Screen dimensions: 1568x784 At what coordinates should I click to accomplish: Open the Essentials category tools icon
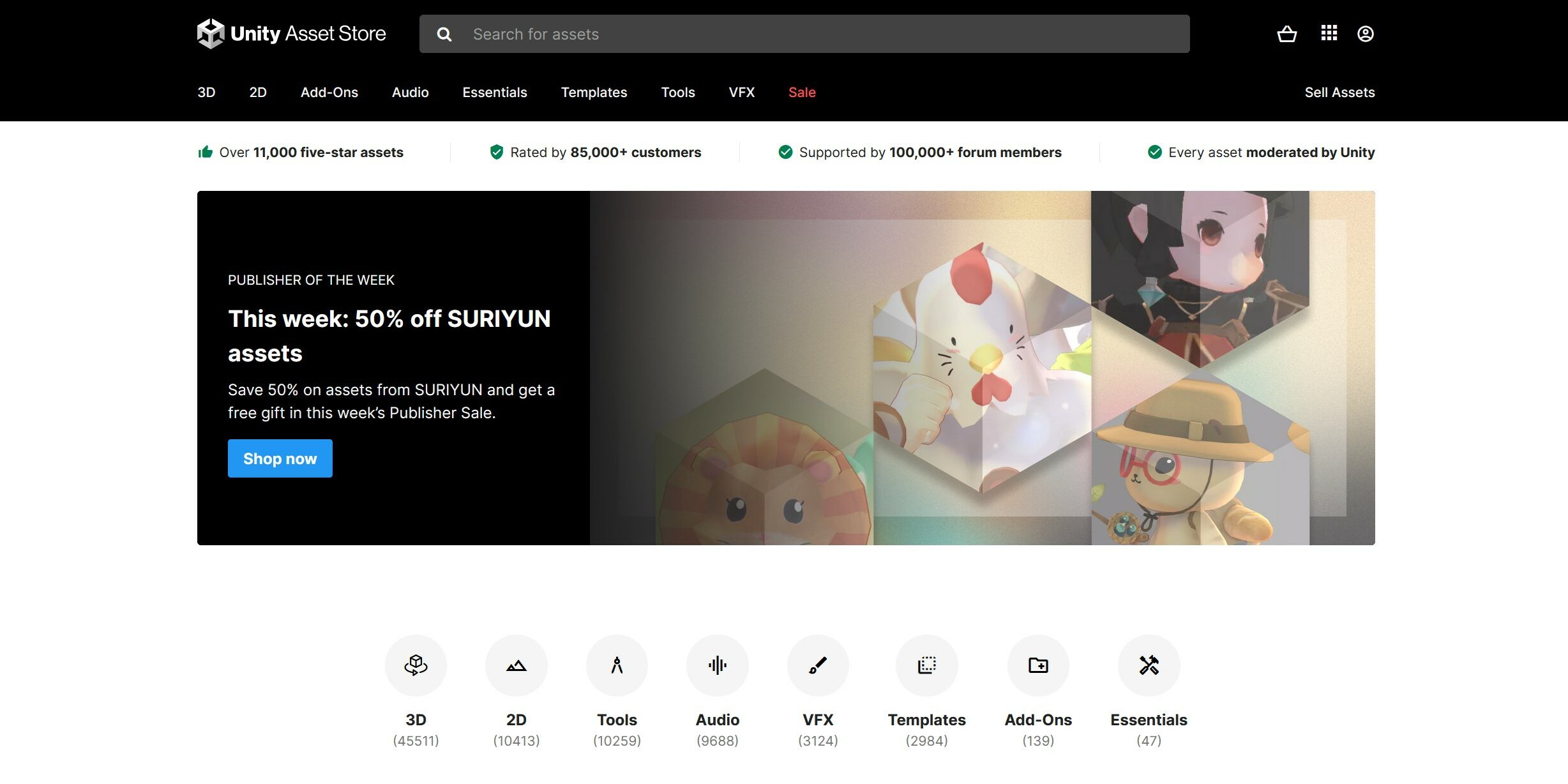point(1148,665)
